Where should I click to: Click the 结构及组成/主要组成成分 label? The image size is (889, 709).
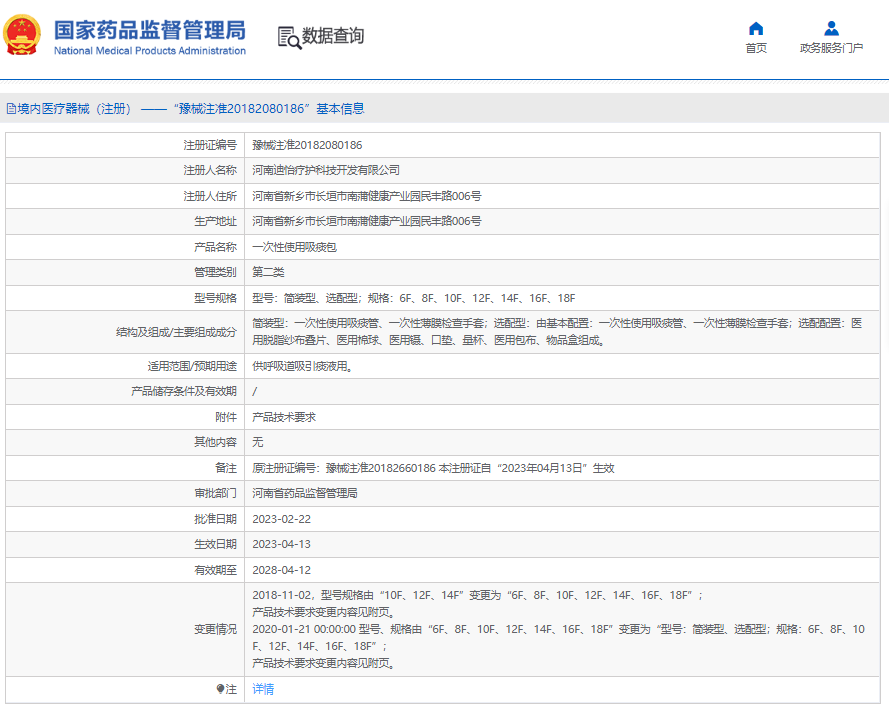(x=176, y=332)
